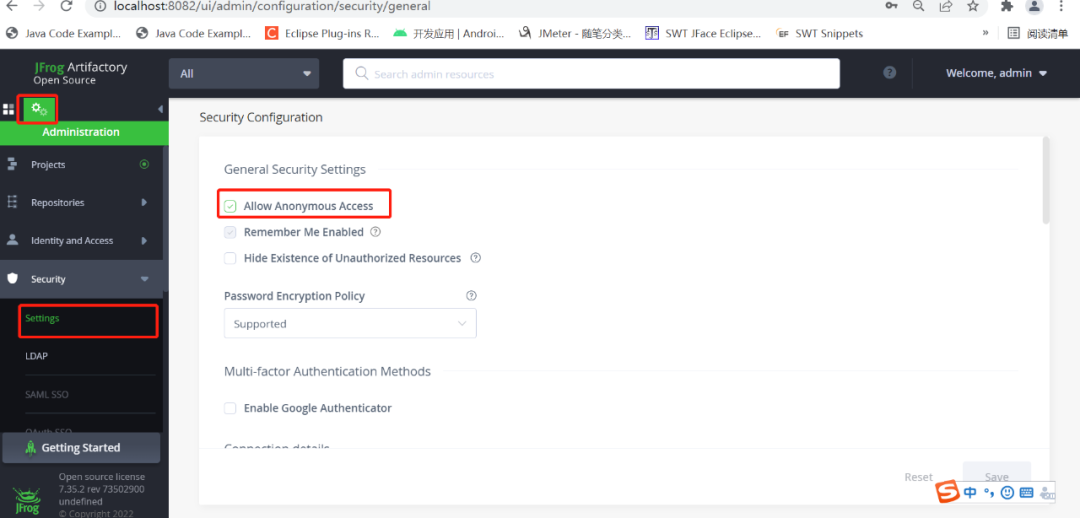Open the Application grid module icon
This screenshot has width=1080, height=518.
click(9, 110)
